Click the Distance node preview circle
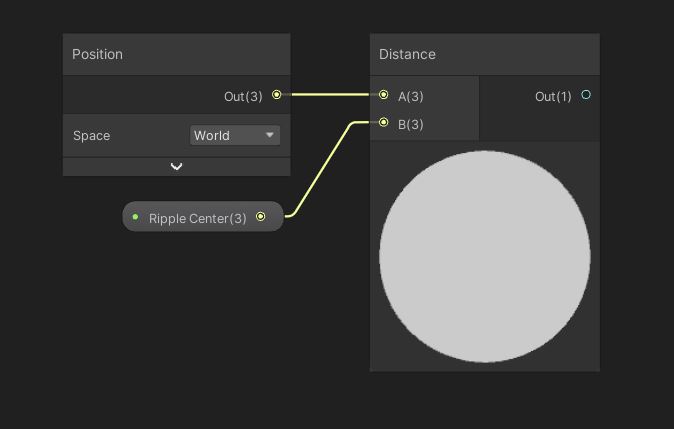Image resolution: width=674 pixels, height=429 pixels. (485, 256)
